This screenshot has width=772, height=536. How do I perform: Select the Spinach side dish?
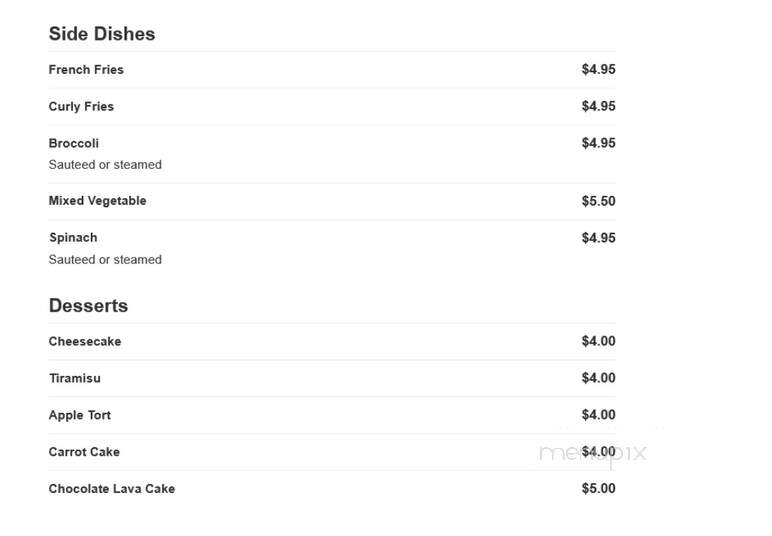(73, 238)
